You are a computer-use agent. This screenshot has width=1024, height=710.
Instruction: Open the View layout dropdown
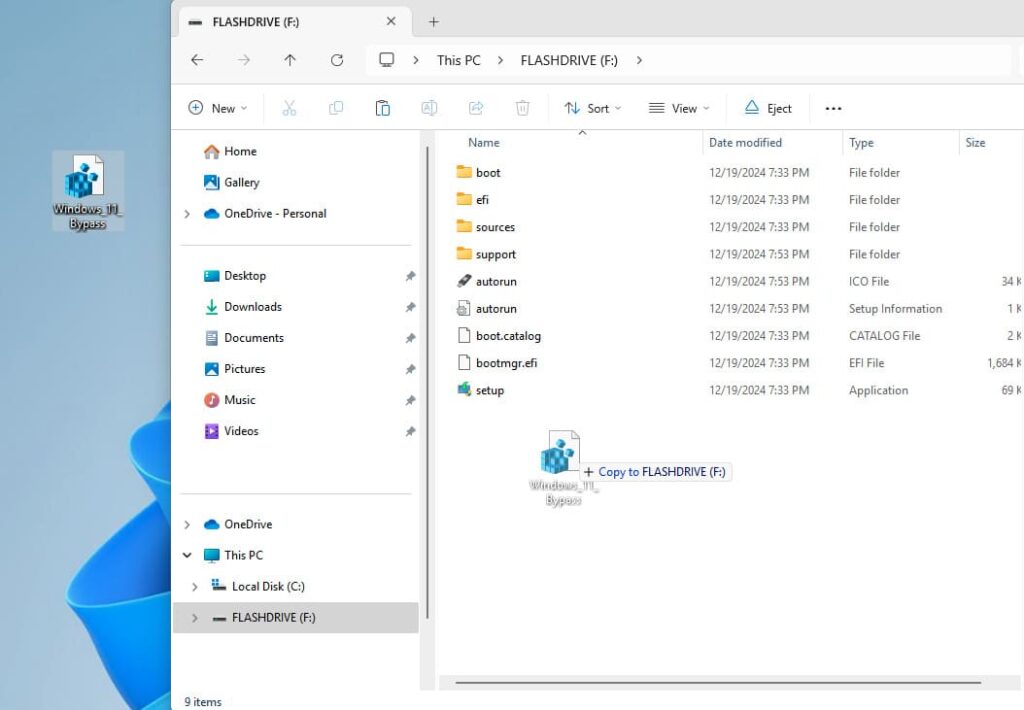(678, 108)
